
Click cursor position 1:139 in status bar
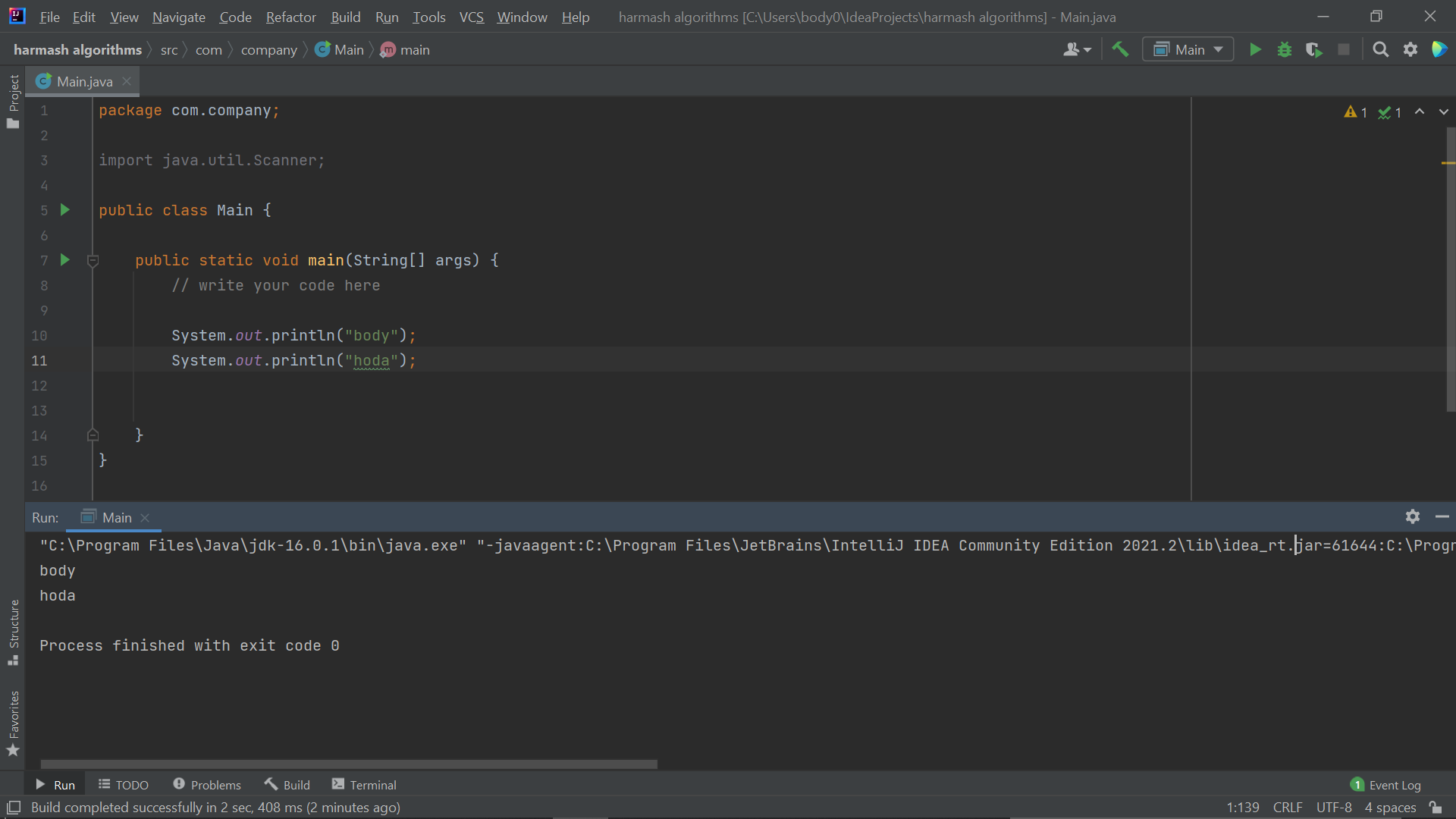tap(1243, 808)
